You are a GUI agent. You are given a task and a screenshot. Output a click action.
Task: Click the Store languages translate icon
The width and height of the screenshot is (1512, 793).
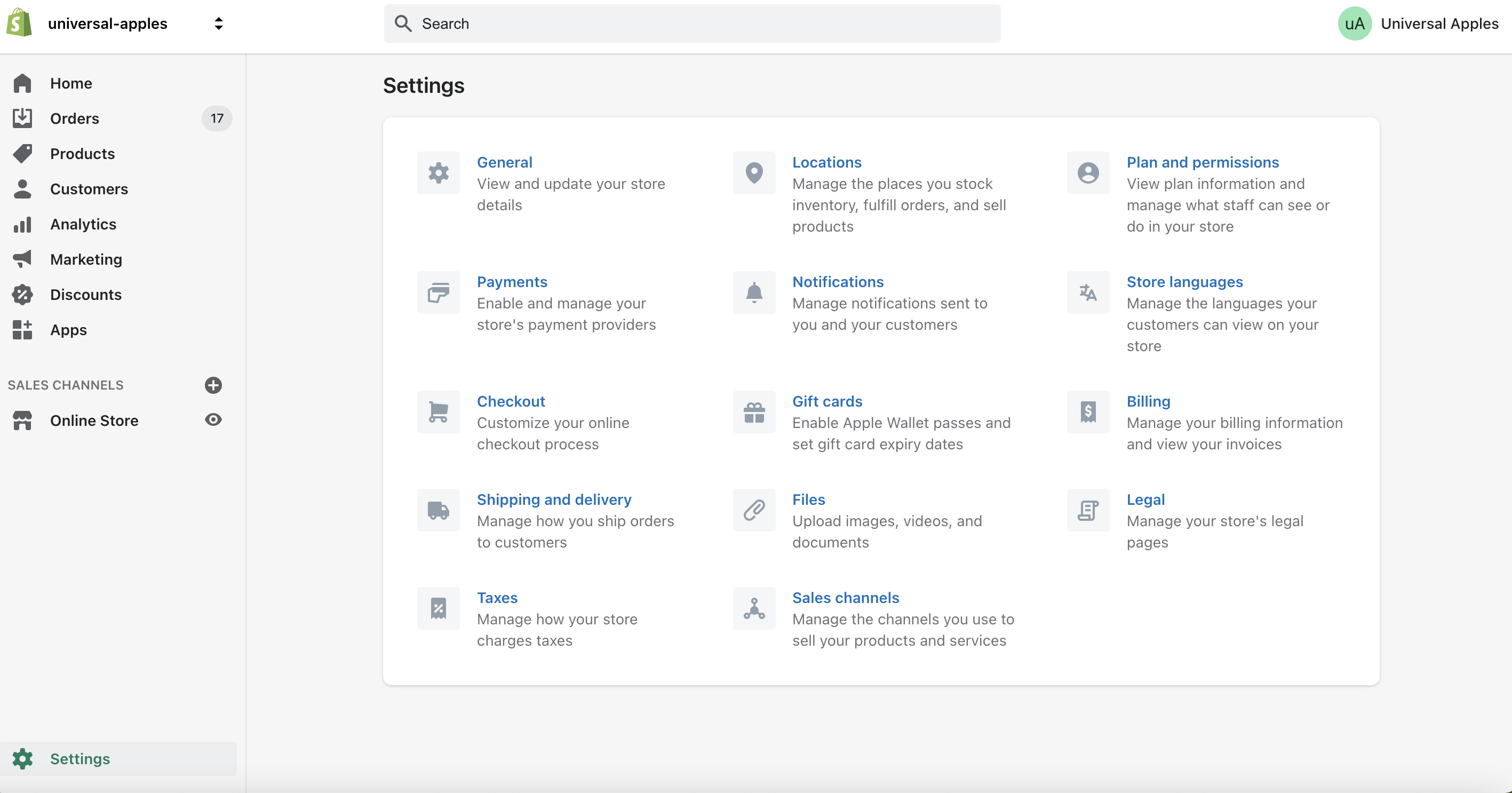click(x=1088, y=292)
